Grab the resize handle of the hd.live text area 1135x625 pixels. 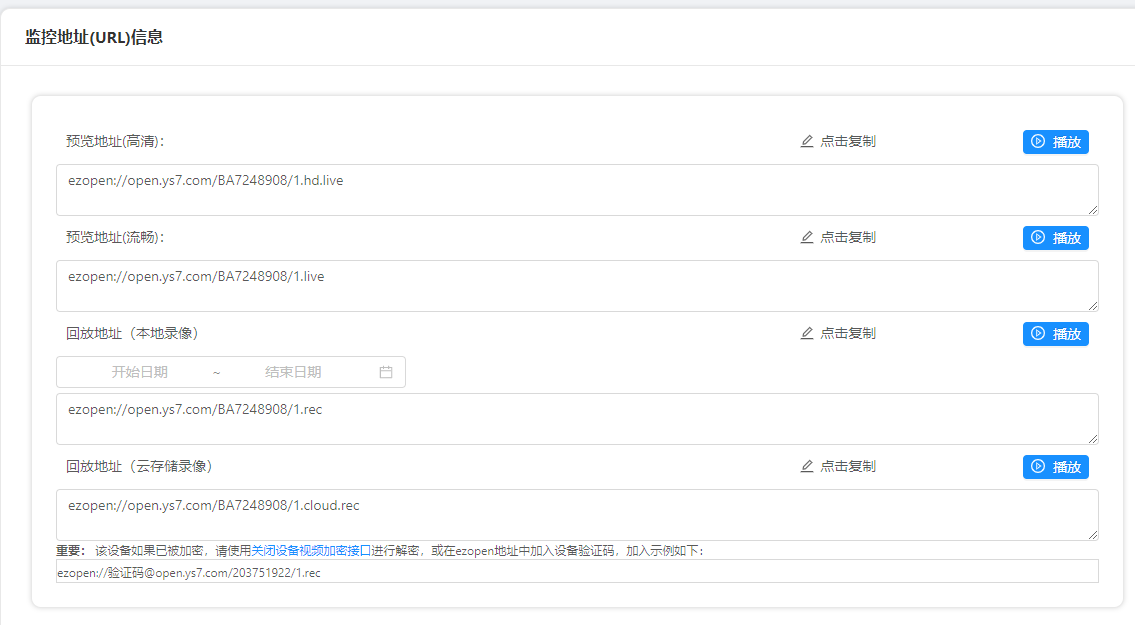tap(1093, 210)
